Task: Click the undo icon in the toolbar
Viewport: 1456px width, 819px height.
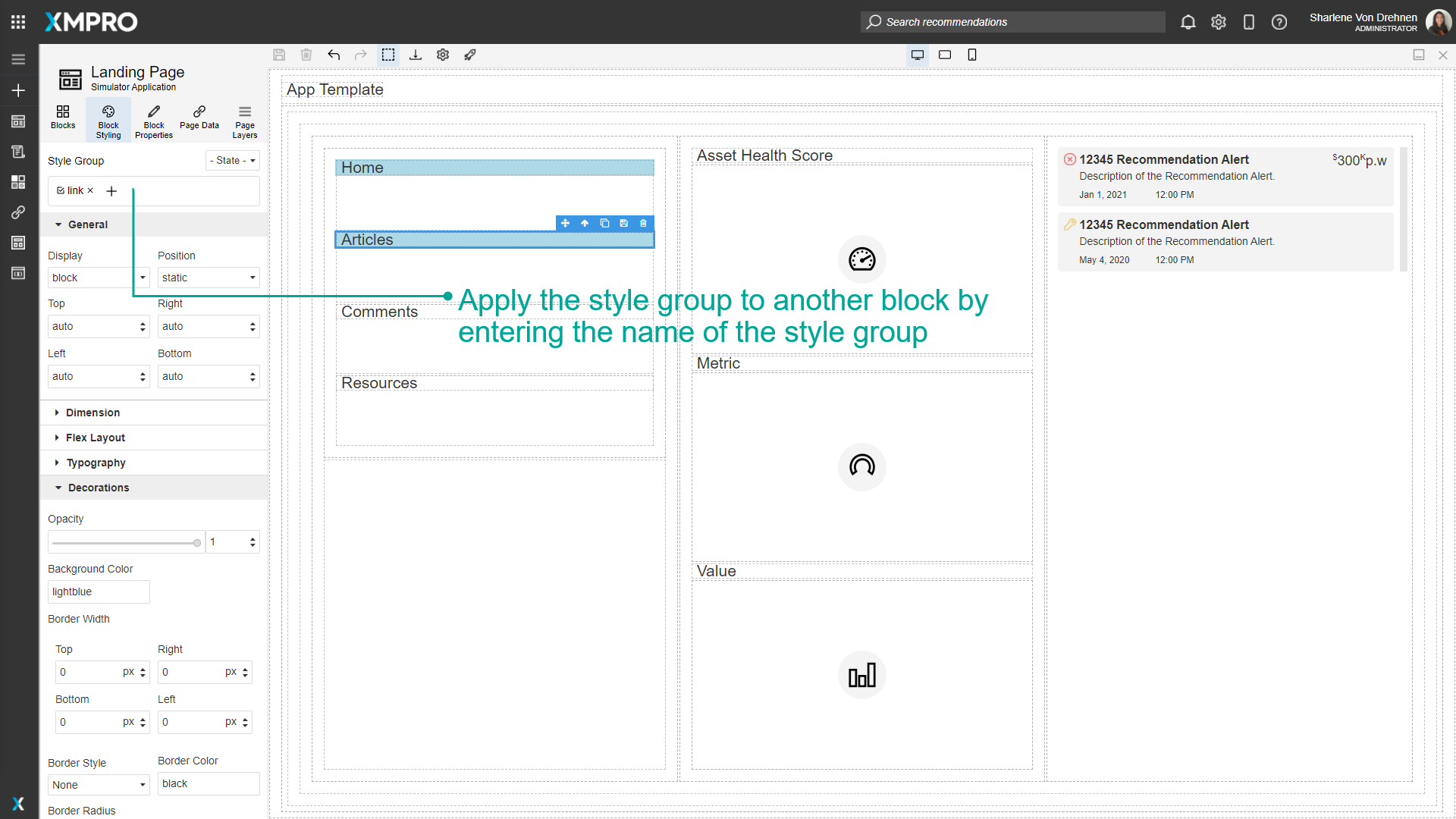Action: point(334,55)
